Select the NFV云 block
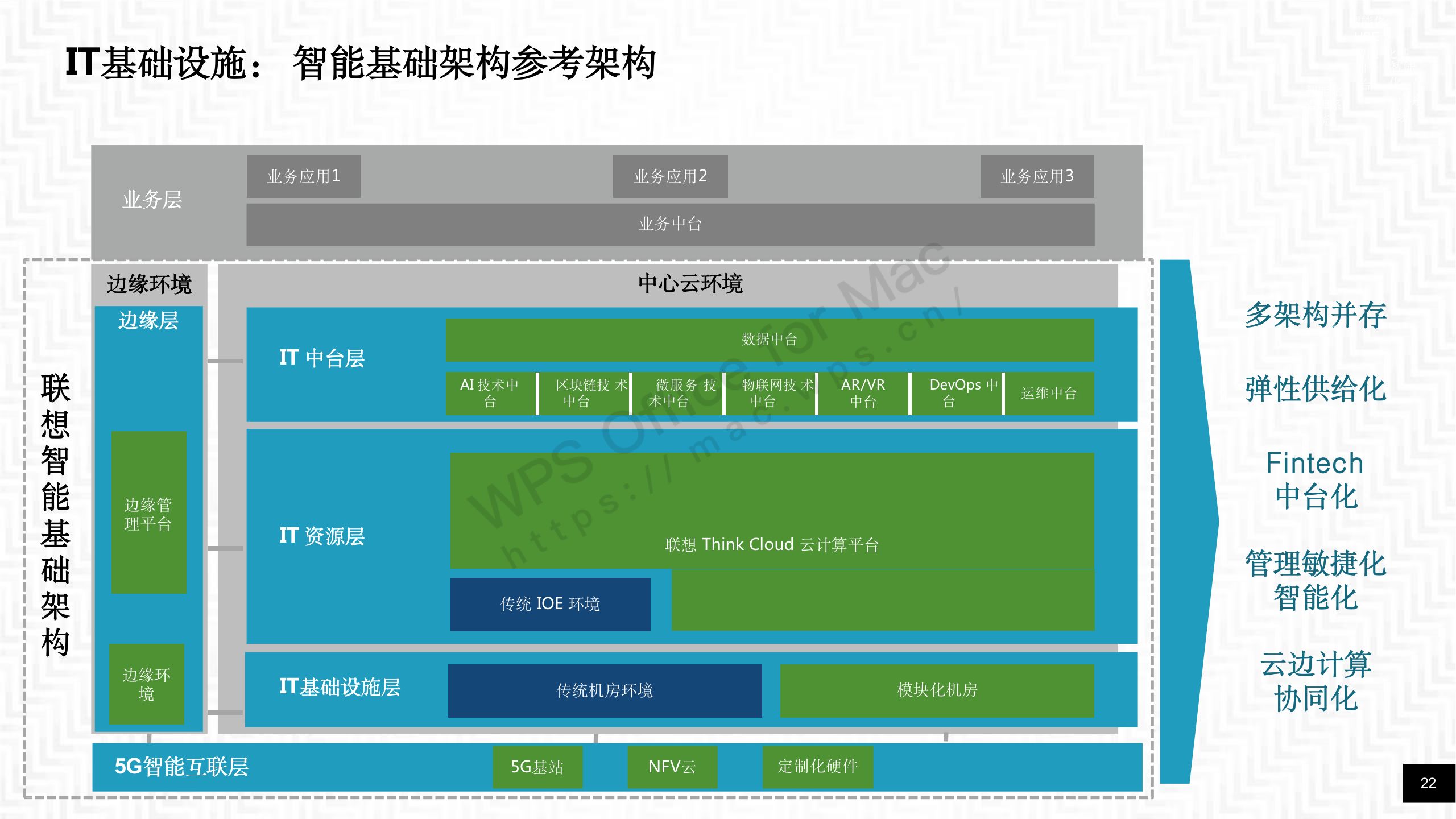The image size is (1456, 819). 672,767
